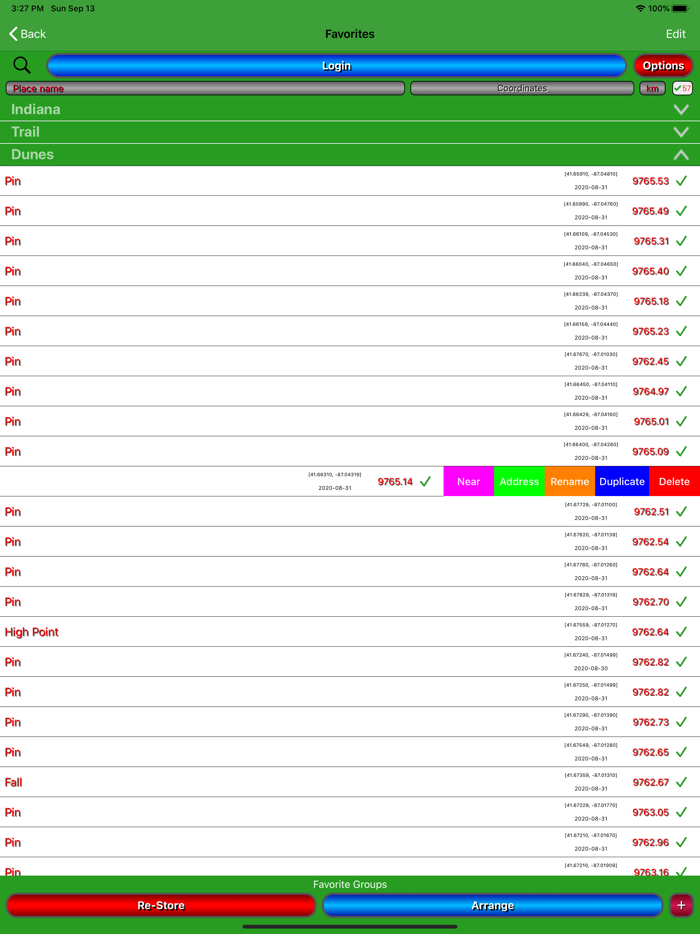Toggle checkmark on the 9765.31 row
This screenshot has height=934, width=700.
pos(682,241)
